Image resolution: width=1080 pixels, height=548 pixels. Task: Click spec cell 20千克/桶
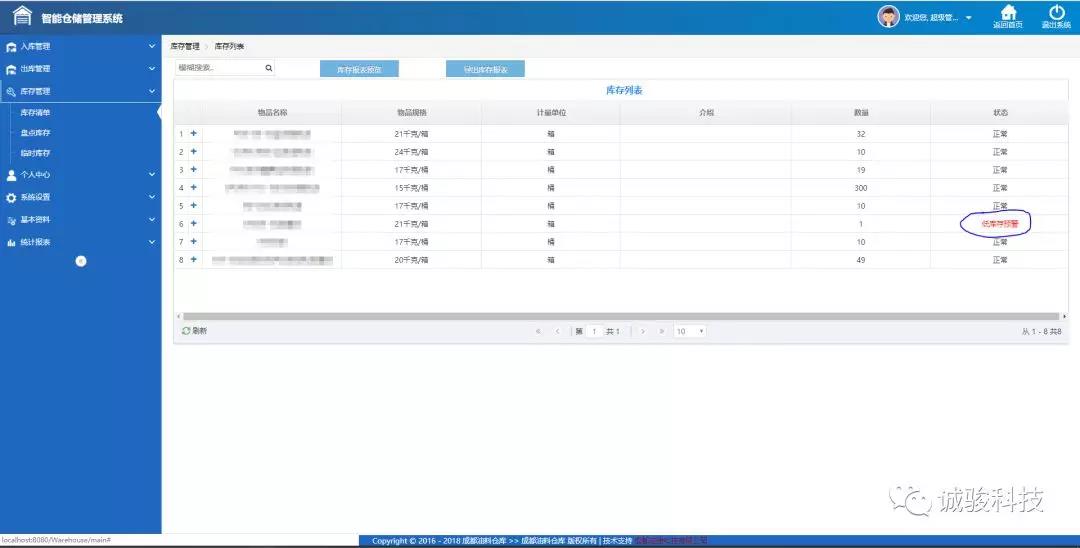click(411, 260)
